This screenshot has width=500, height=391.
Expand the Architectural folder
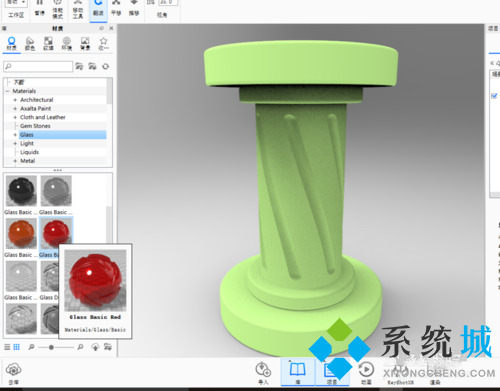pyautogui.click(x=15, y=100)
